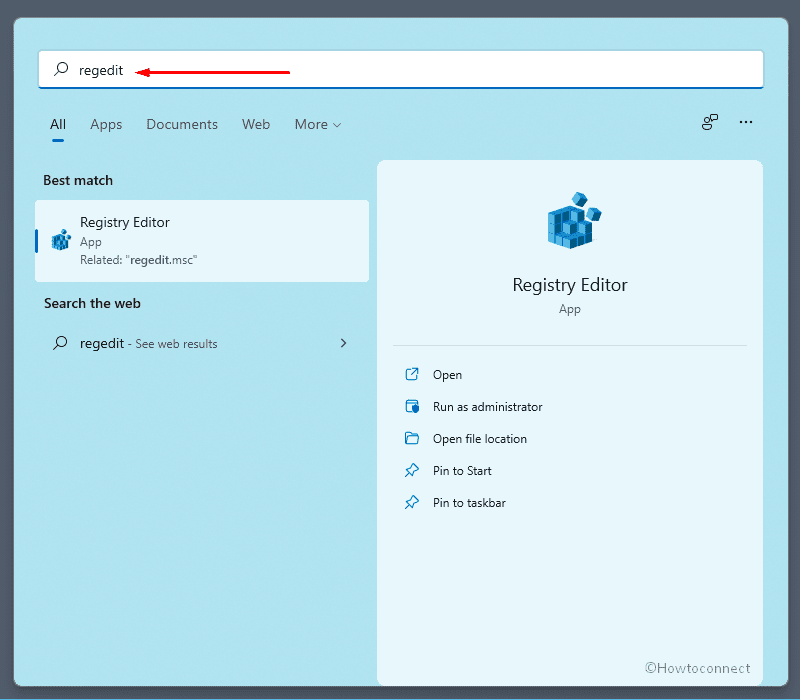Click the Related "regedit.msc" text
Viewport: 800px width, 700px height.
(138, 260)
